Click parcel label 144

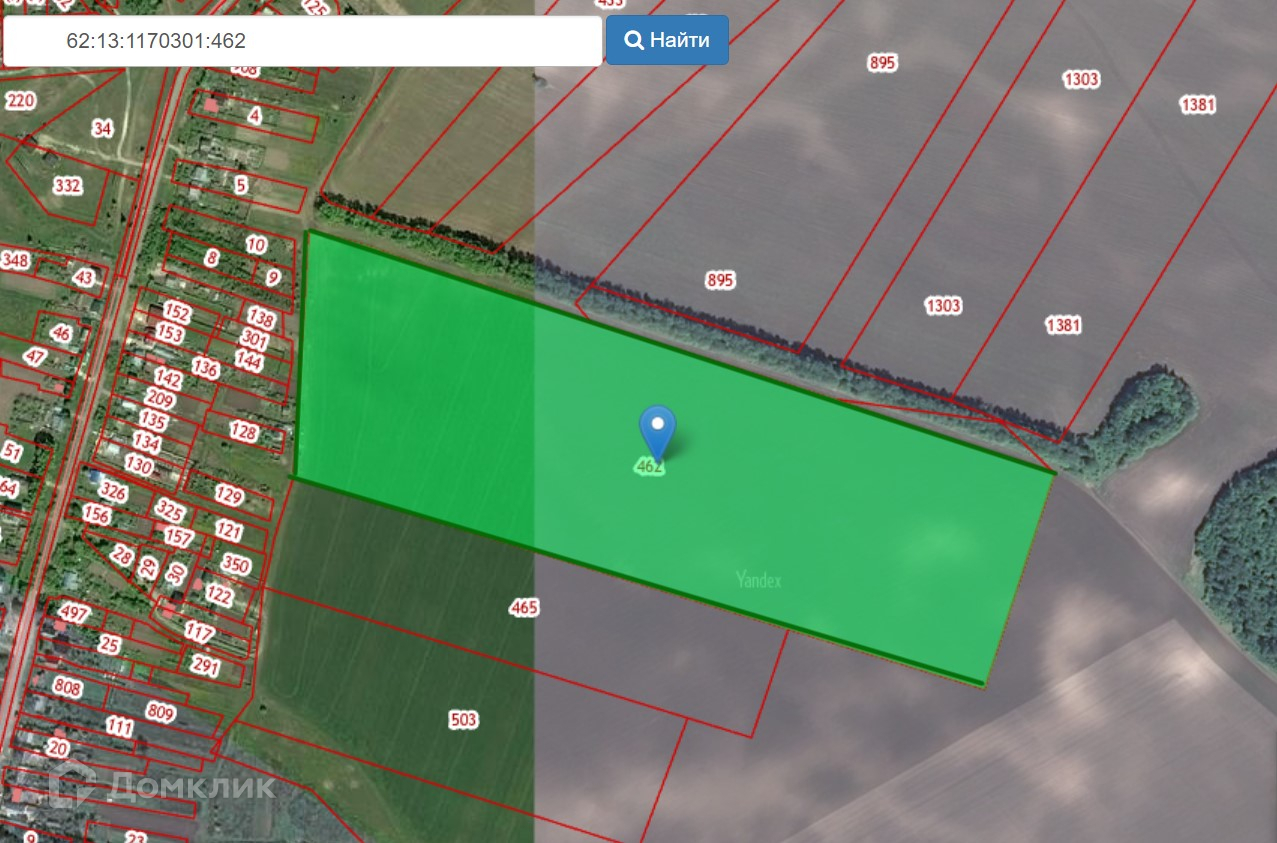click(248, 361)
